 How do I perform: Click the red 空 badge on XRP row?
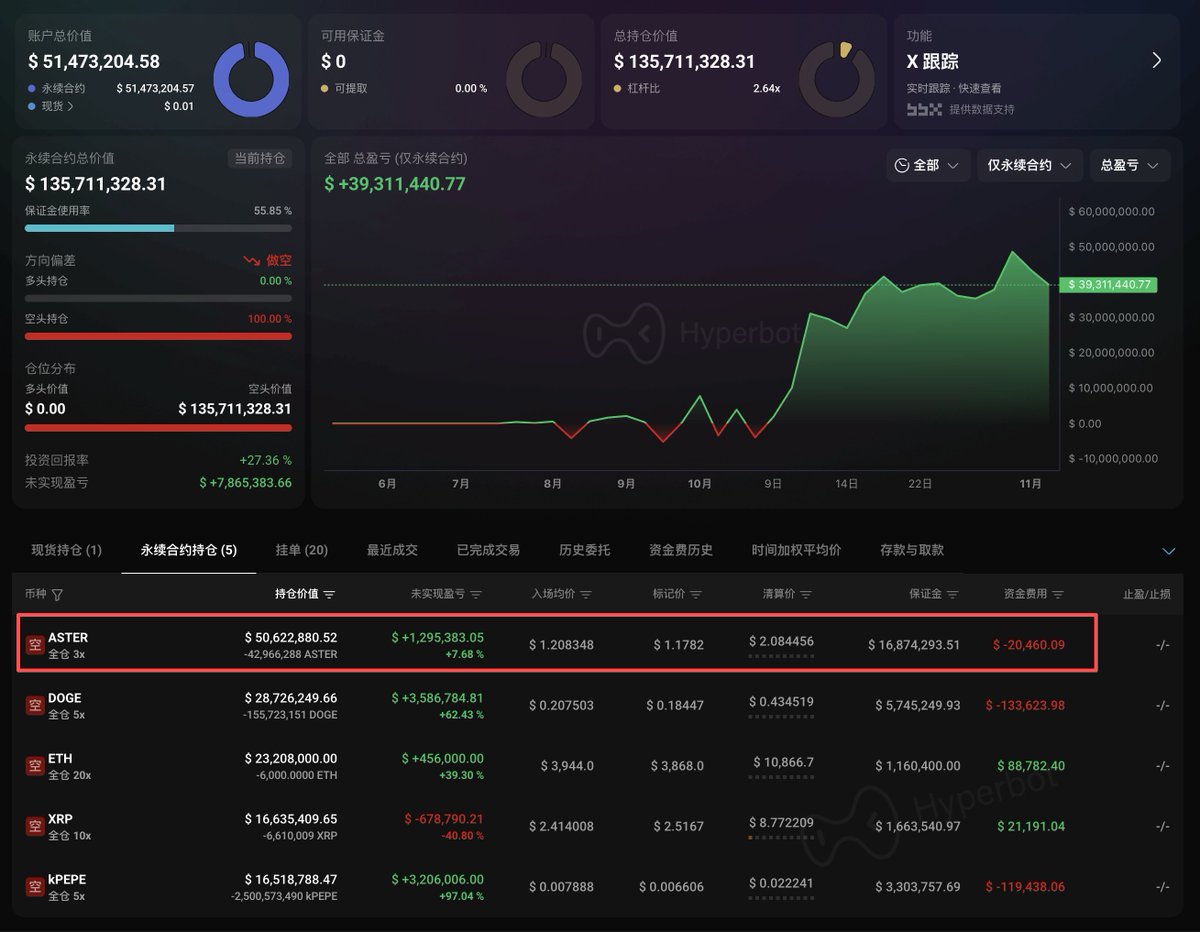point(35,826)
